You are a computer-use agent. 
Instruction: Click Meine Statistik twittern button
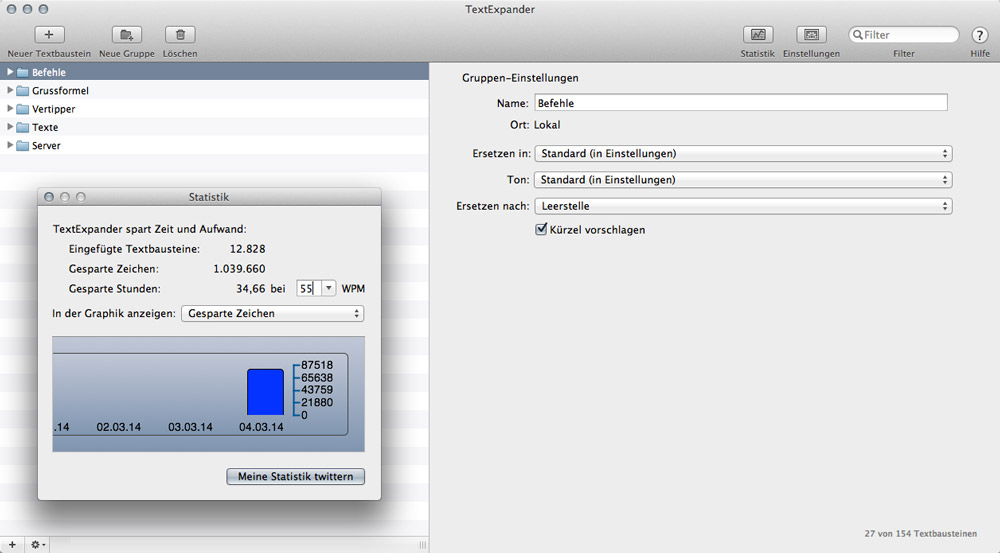click(295, 476)
